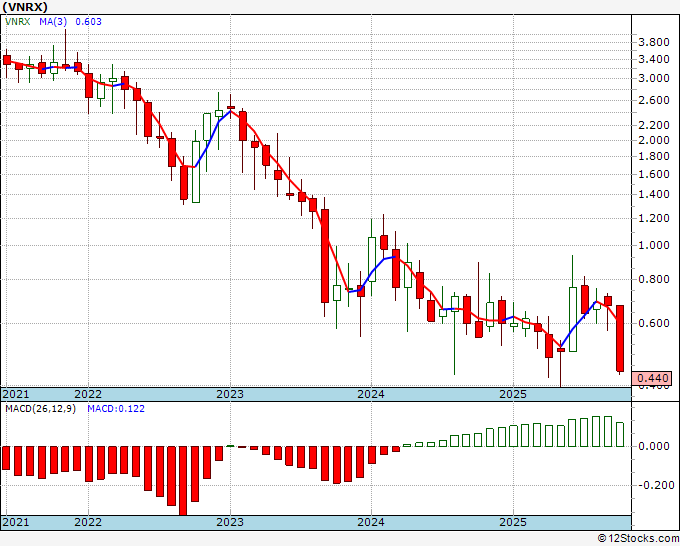Click the 3.800 price axis label
Viewport: 680px width, 546px height.
pyautogui.click(x=654, y=43)
